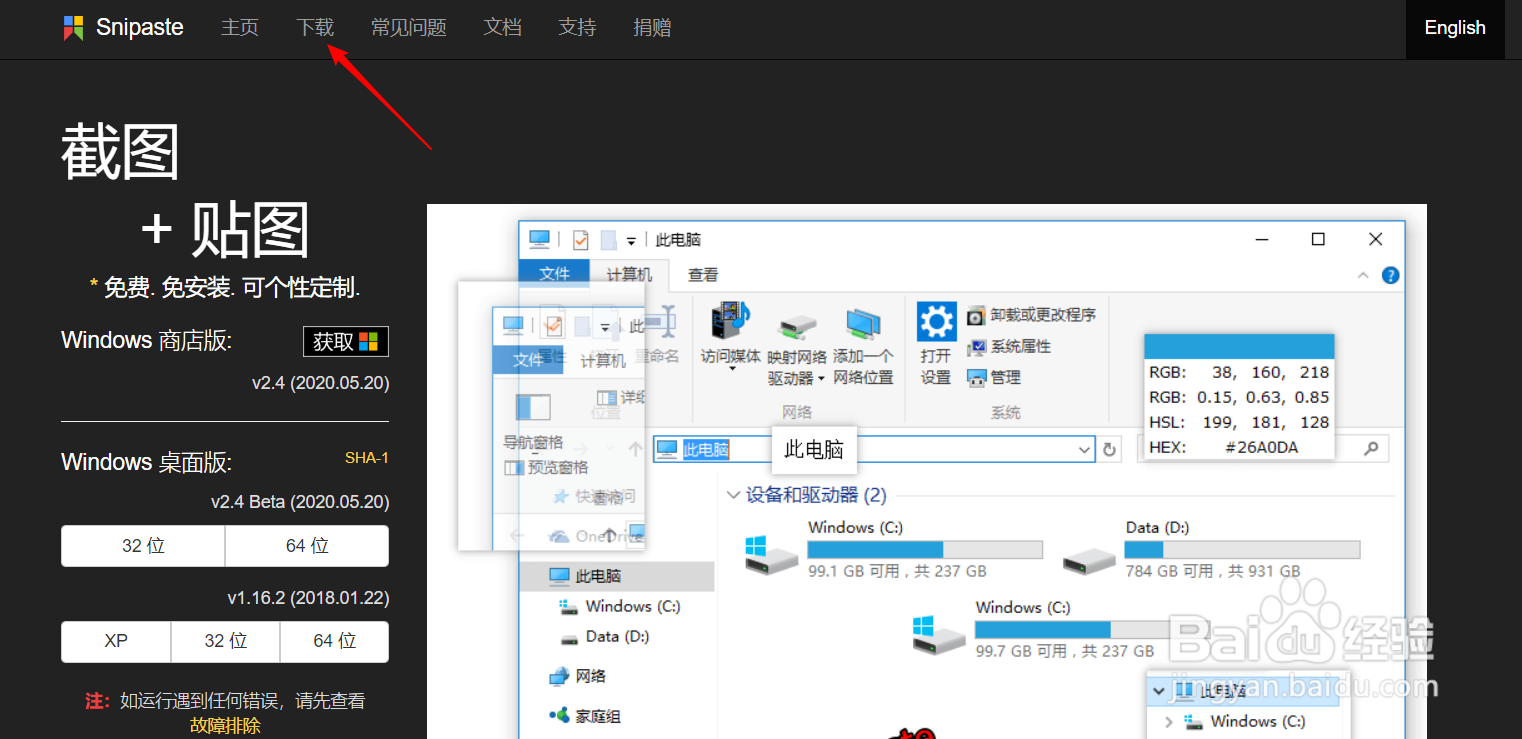Download 32 位 under v1.16.2
The width and height of the screenshot is (1522, 739).
click(225, 641)
